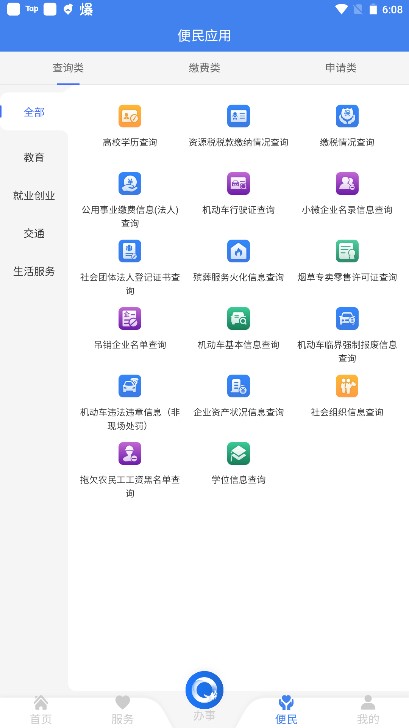Viewport: 409px width, 728px height.
Task: Tap 社会组织信息查询 icon
Action: pos(347,386)
